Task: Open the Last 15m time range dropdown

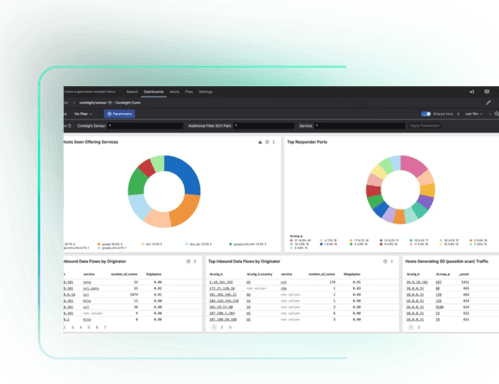Action: point(474,114)
